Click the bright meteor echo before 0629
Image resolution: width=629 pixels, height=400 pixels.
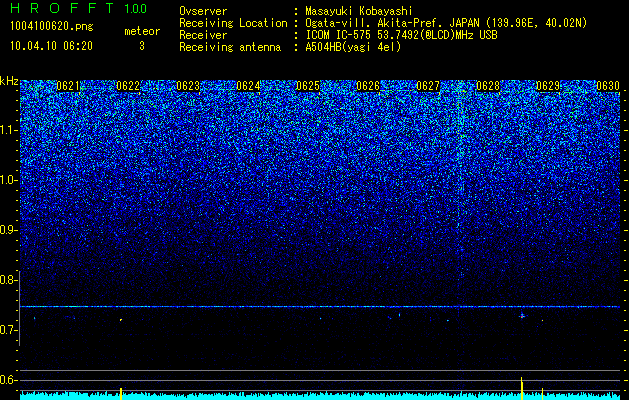pos(522,316)
